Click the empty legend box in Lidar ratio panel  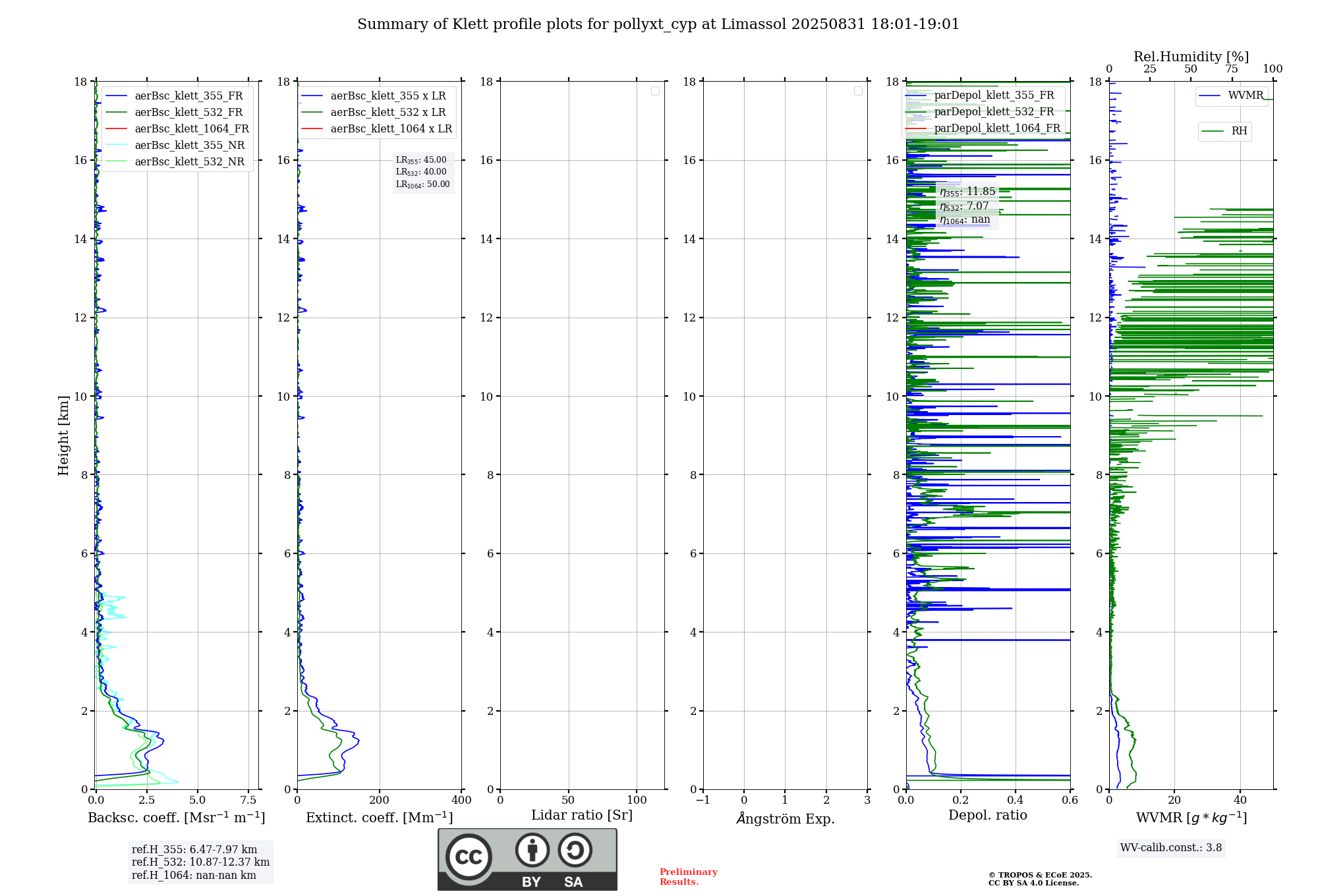click(x=655, y=91)
